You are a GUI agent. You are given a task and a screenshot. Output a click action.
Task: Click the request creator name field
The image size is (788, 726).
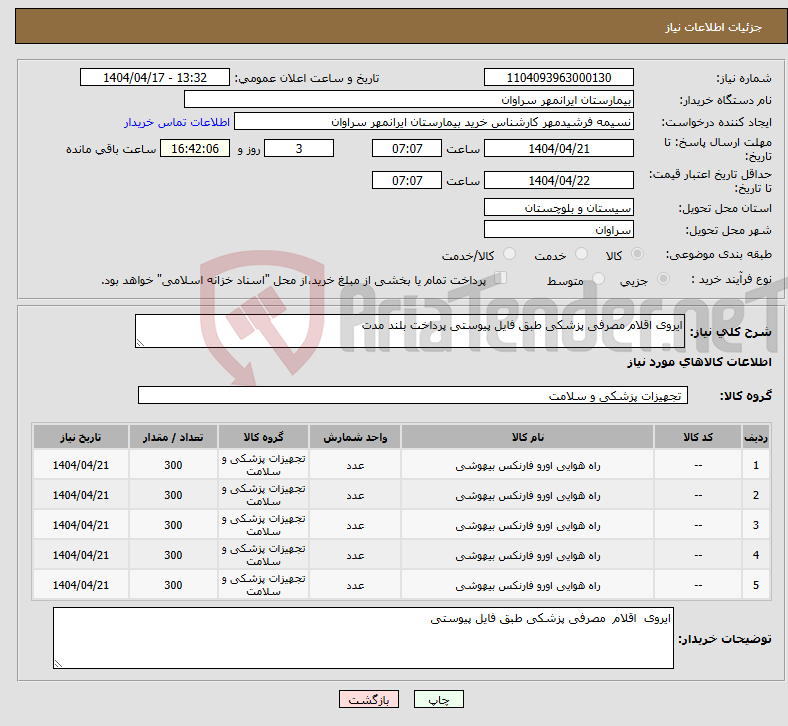pyautogui.click(x=434, y=122)
